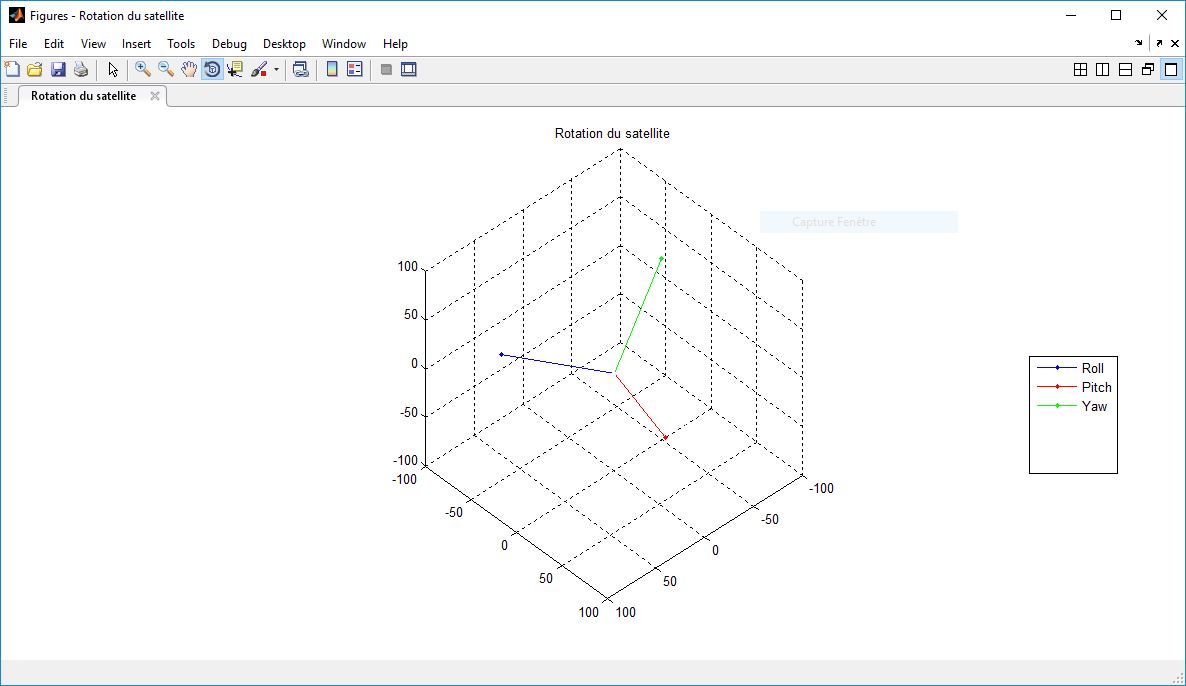1186x686 pixels.
Task: Open the Tools menu
Action: 181,44
